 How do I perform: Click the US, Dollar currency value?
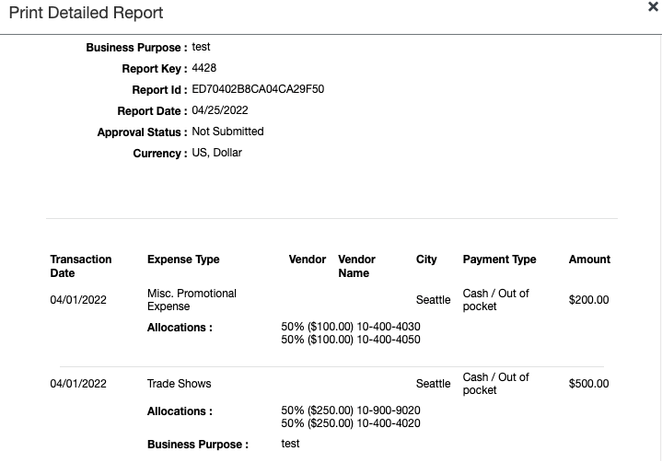(x=217, y=152)
